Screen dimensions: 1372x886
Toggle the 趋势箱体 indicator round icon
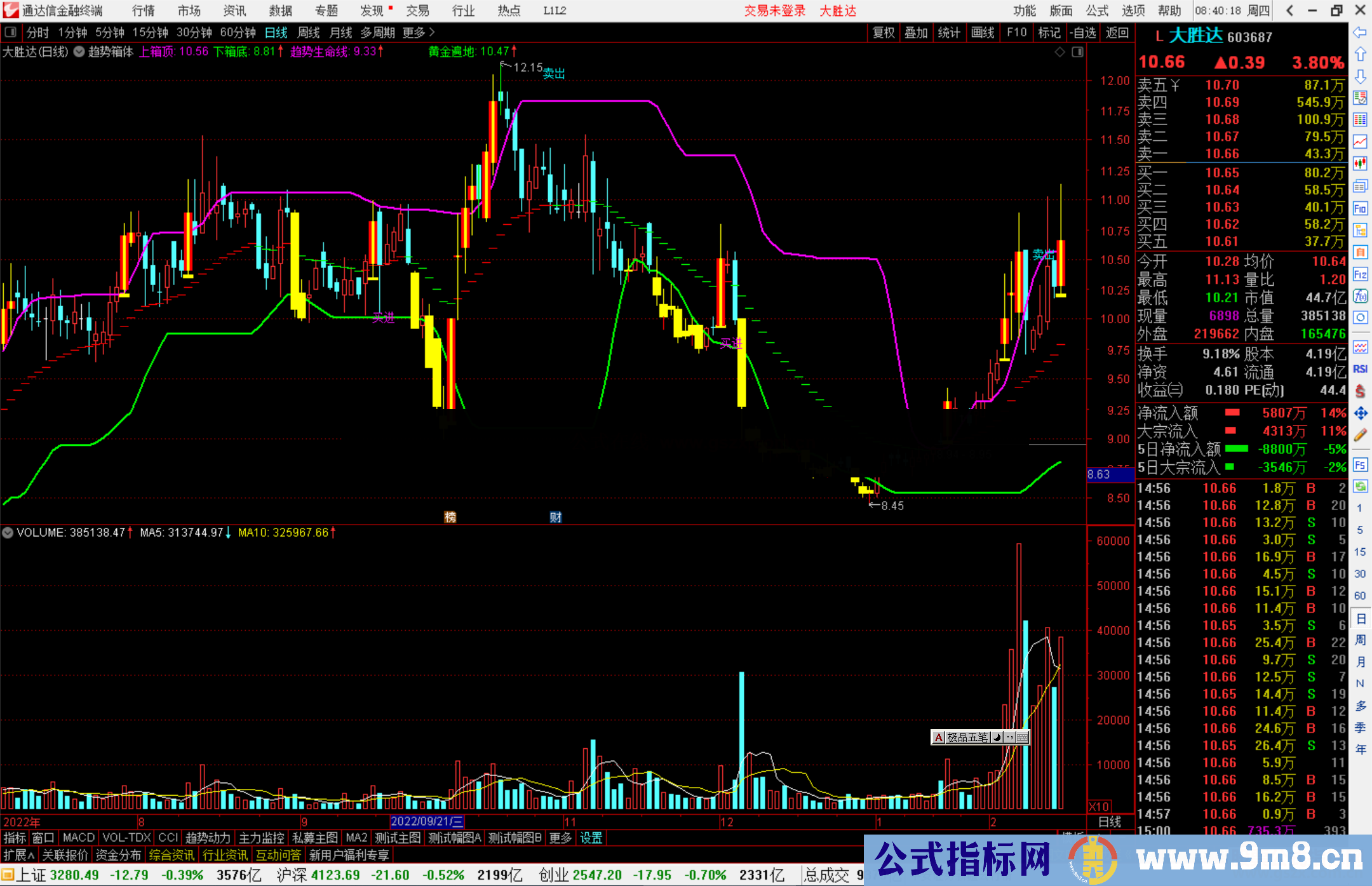tap(79, 52)
